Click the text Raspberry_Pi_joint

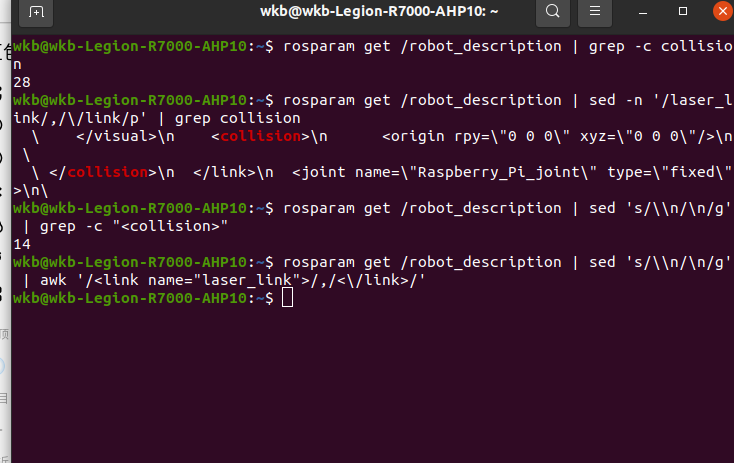point(499,172)
